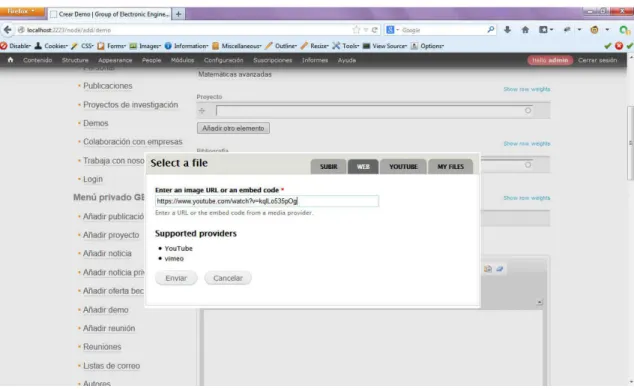Open the CSS developer toolbar menu

(82, 46)
